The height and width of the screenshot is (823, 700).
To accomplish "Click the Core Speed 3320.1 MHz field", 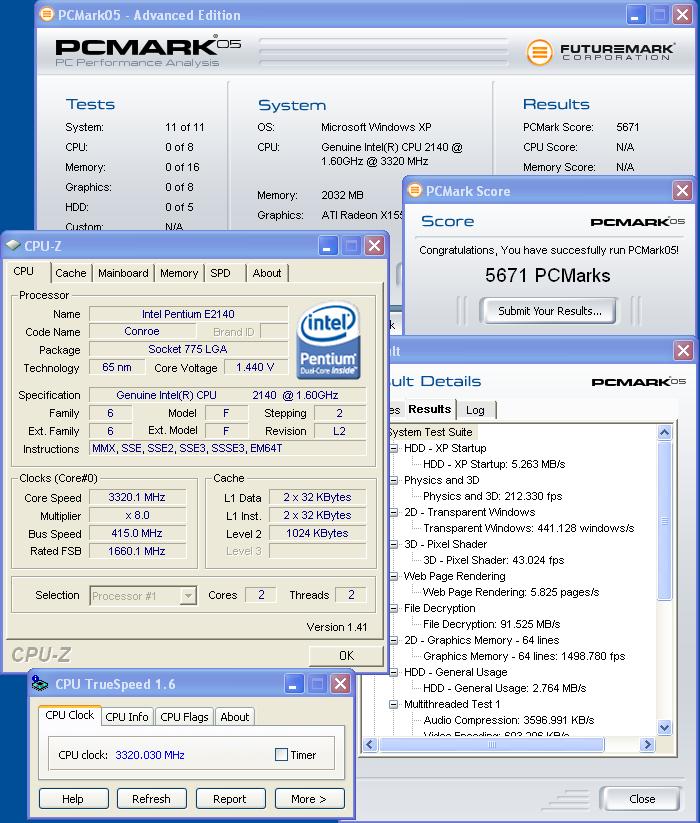I will tap(137, 497).
